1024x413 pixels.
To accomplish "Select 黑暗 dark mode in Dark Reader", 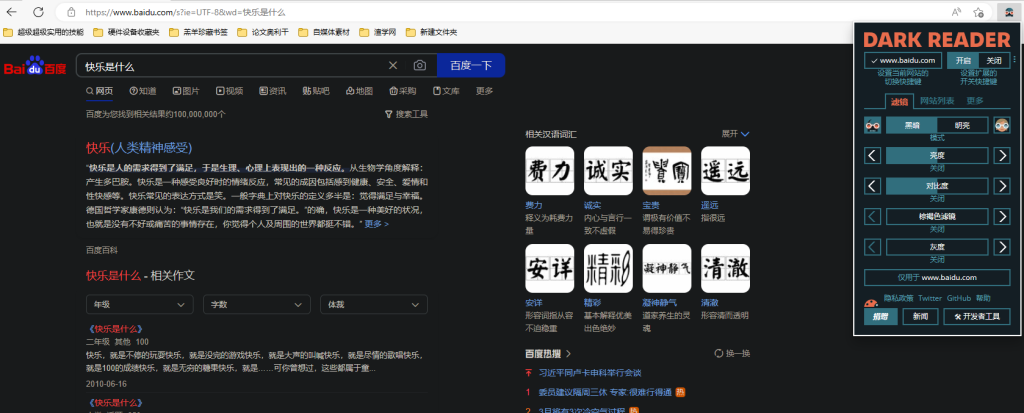I will [912, 125].
